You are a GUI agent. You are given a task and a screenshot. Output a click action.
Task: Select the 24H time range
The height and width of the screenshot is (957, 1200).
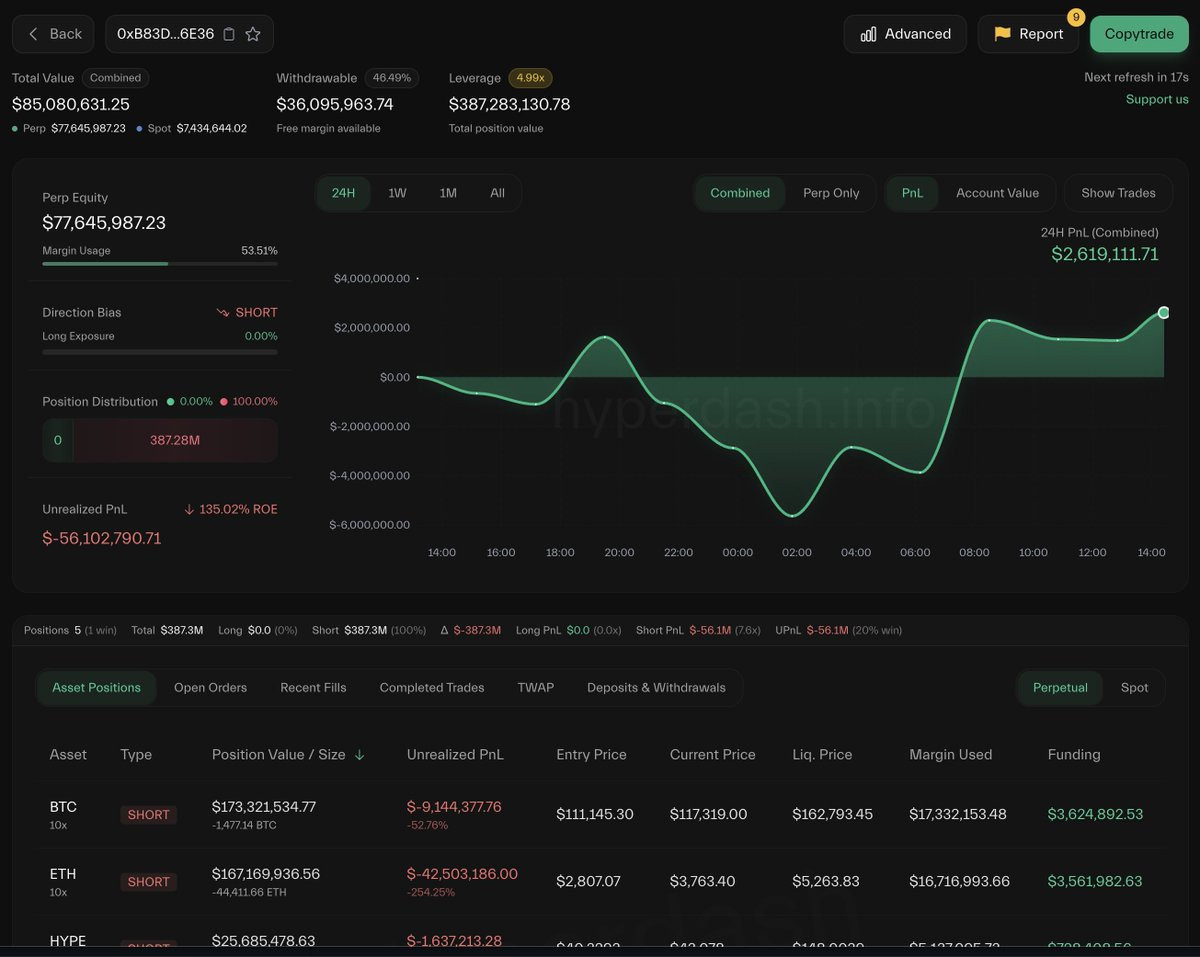(343, 193)
